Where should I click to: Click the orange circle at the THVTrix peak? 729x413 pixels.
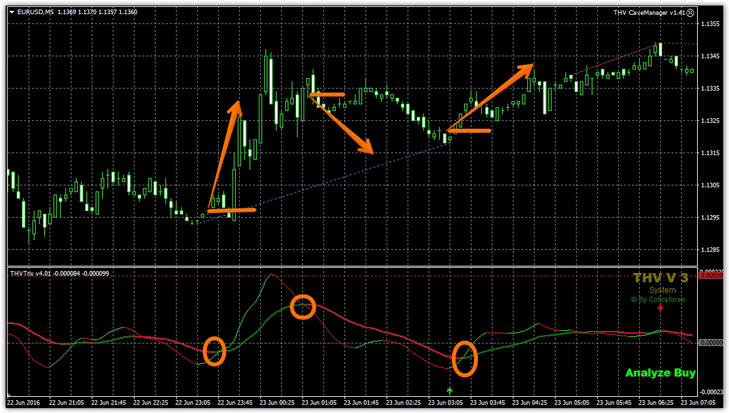[303, 307]
